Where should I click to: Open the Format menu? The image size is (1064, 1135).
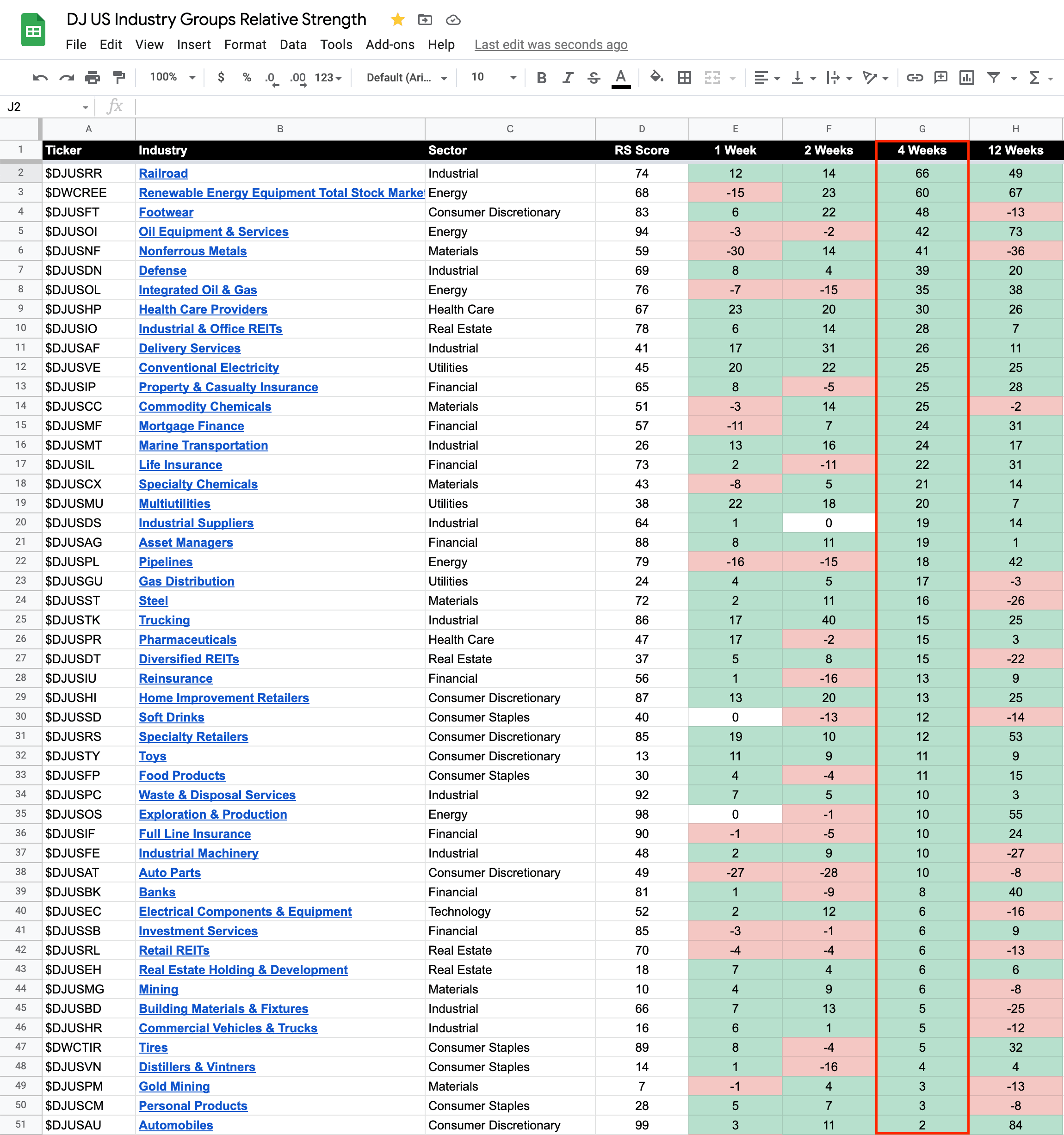pos(245,44)
